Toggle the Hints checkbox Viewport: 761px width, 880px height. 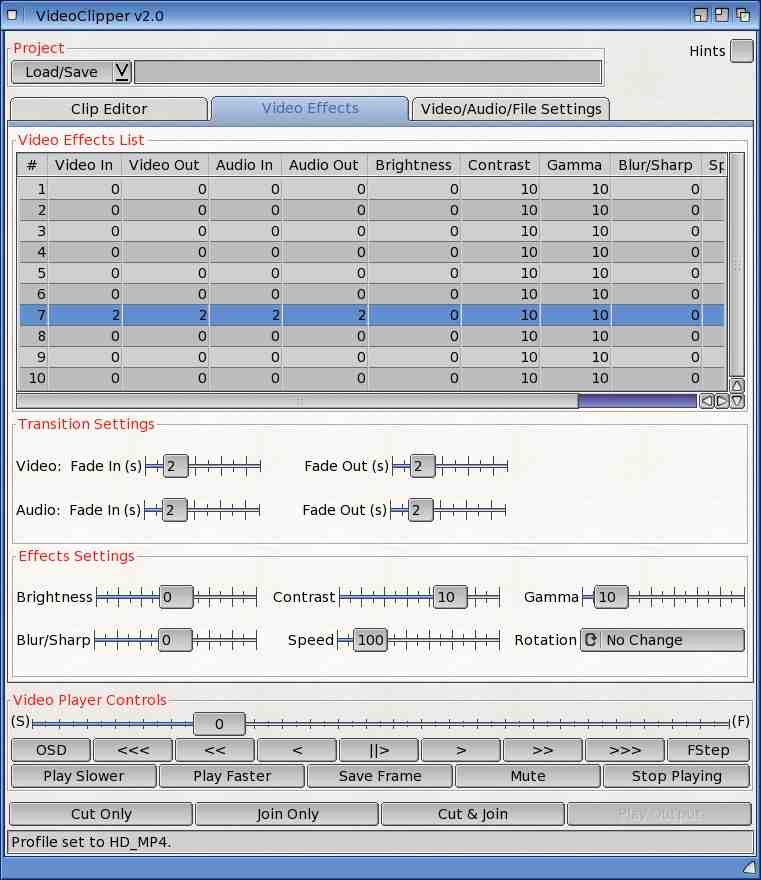[x=741, y=51]
